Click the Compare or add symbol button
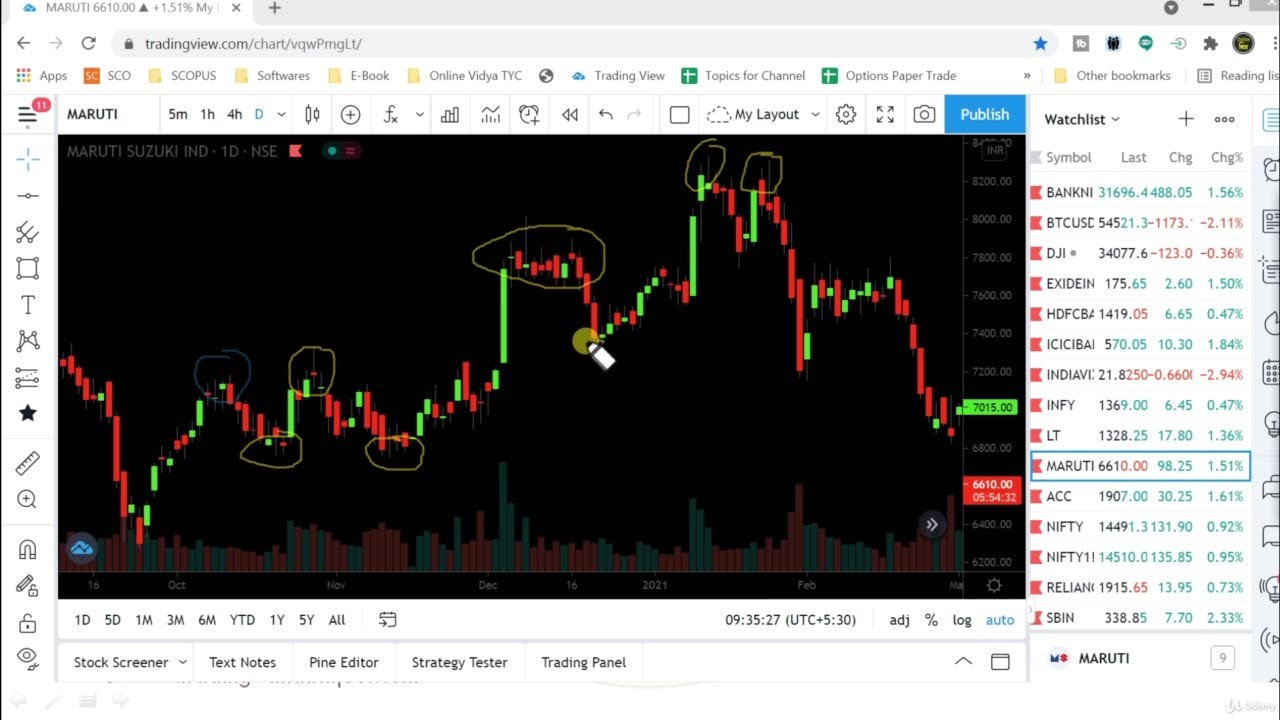Viewport: 1280px width, 720px height. (x=350, y=114)
